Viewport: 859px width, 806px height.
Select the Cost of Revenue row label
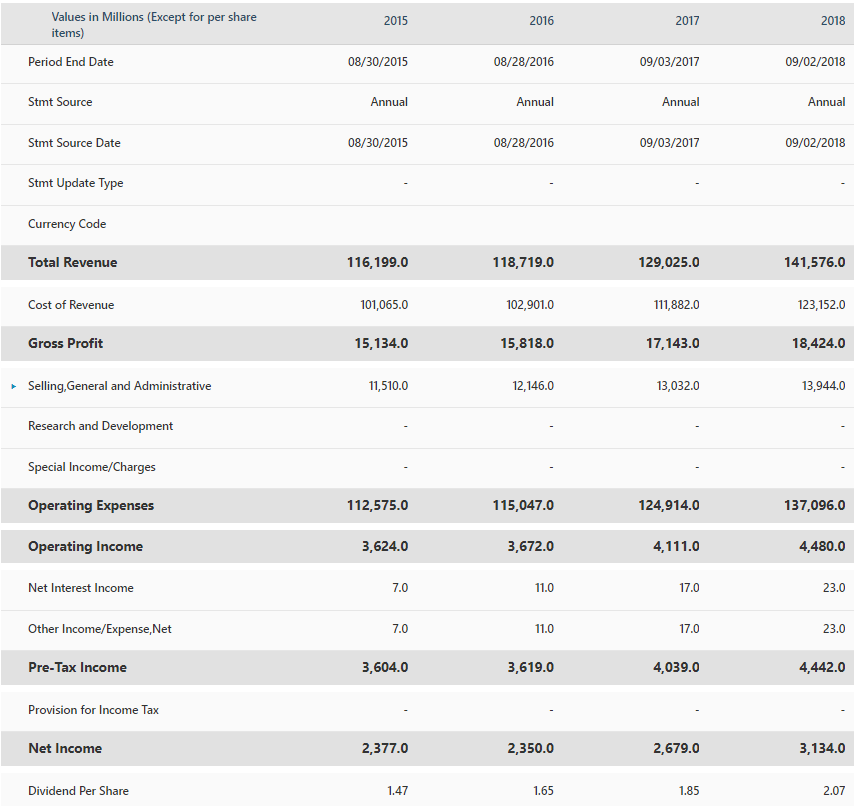pyautogui.click(x=74, y=304)
